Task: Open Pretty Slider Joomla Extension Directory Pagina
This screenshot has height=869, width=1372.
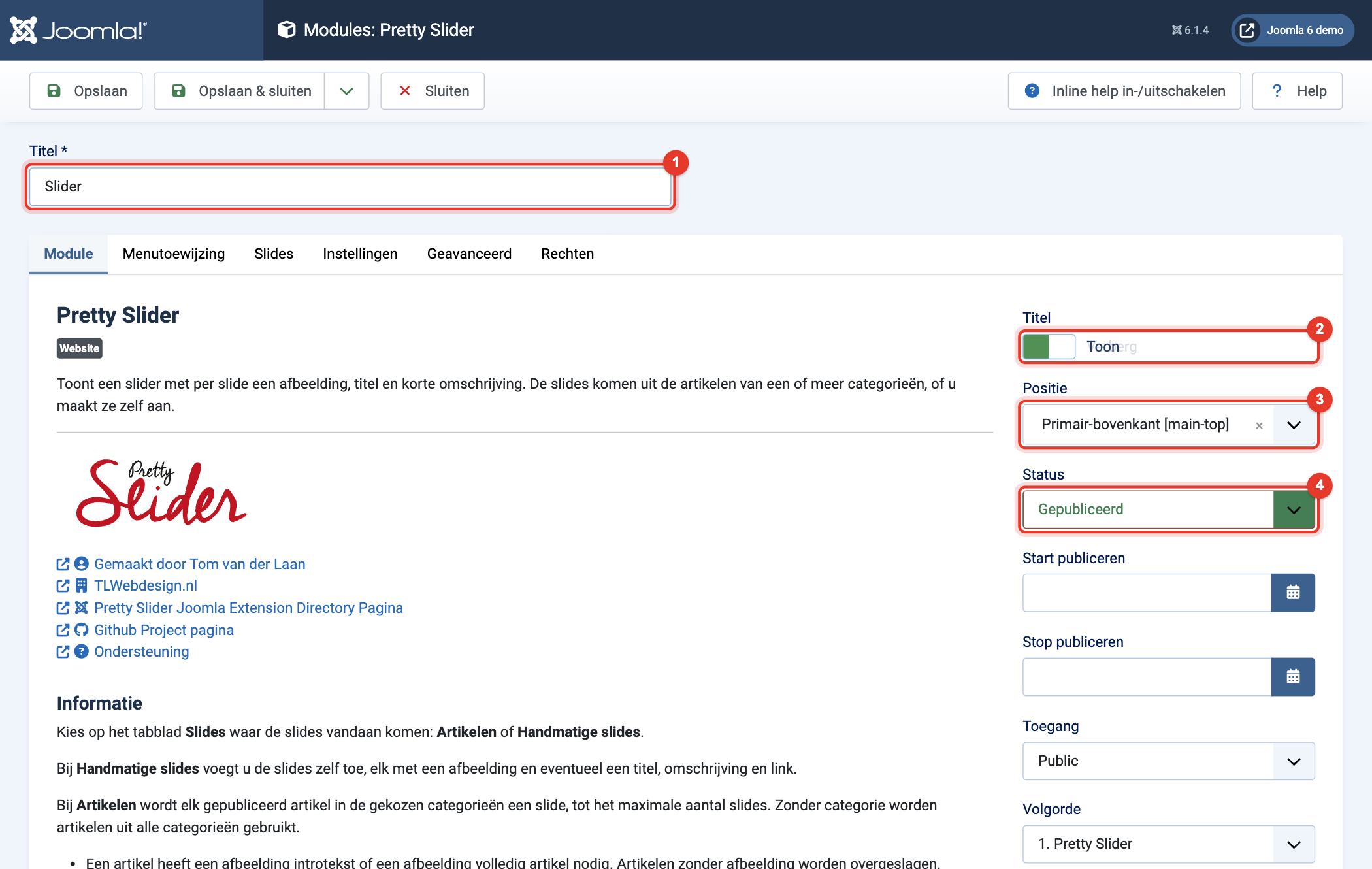Action: click(x=248, y=608)
